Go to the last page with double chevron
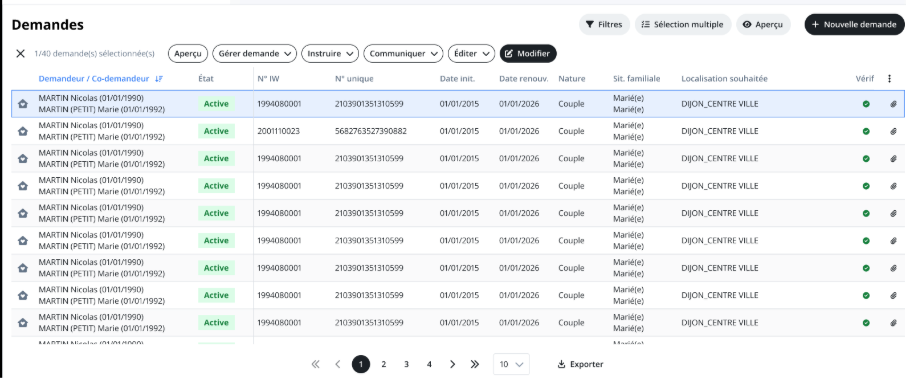The width and height of the screenshot is (906, 378). 475,364
